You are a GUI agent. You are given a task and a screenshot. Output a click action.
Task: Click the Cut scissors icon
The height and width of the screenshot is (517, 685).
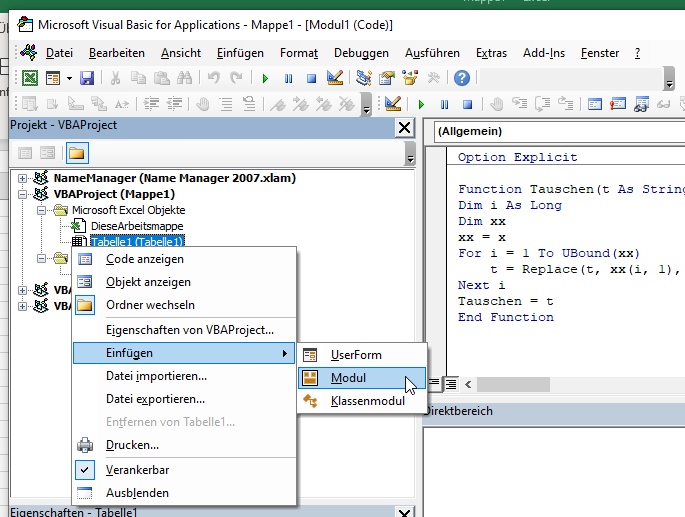[115, 79]
